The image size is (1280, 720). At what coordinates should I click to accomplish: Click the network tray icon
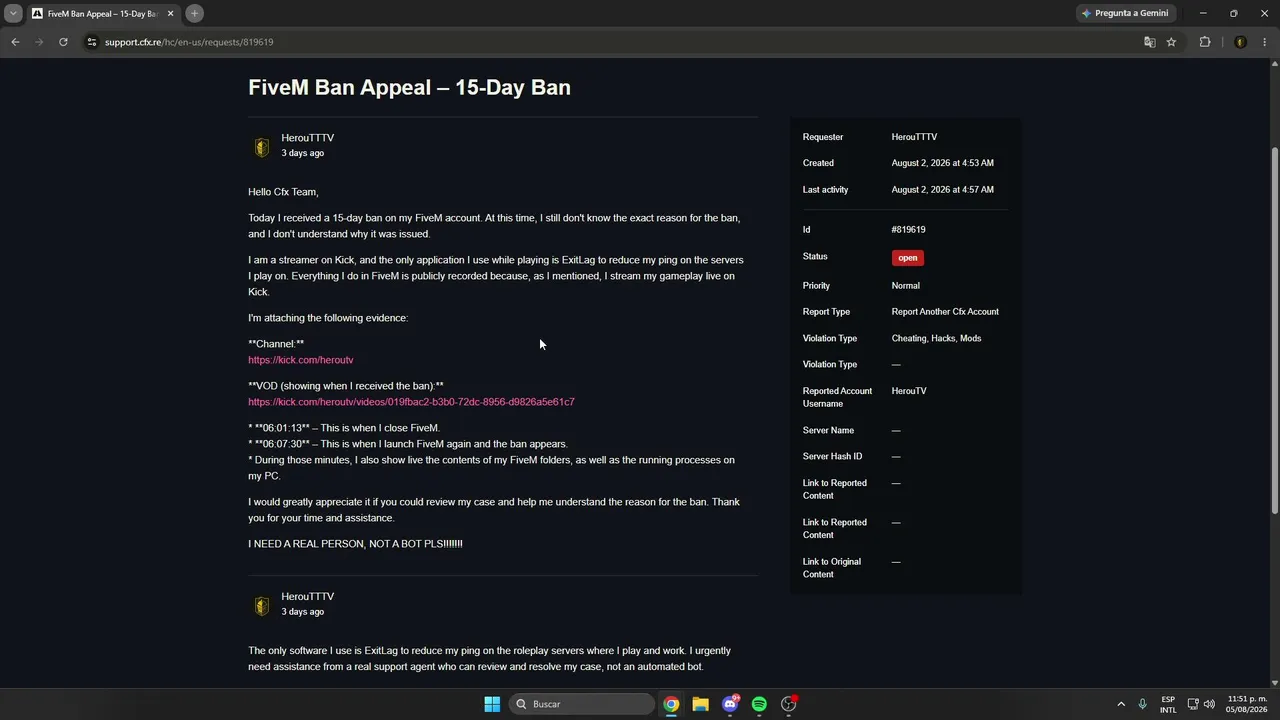(x=1193, y=704)
